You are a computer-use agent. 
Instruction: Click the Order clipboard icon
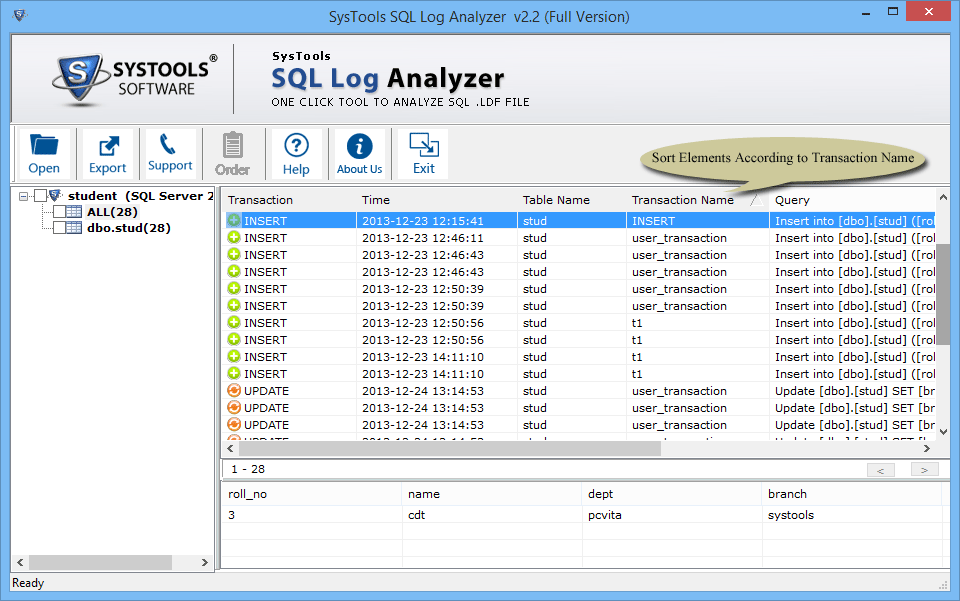click(232, 154)
